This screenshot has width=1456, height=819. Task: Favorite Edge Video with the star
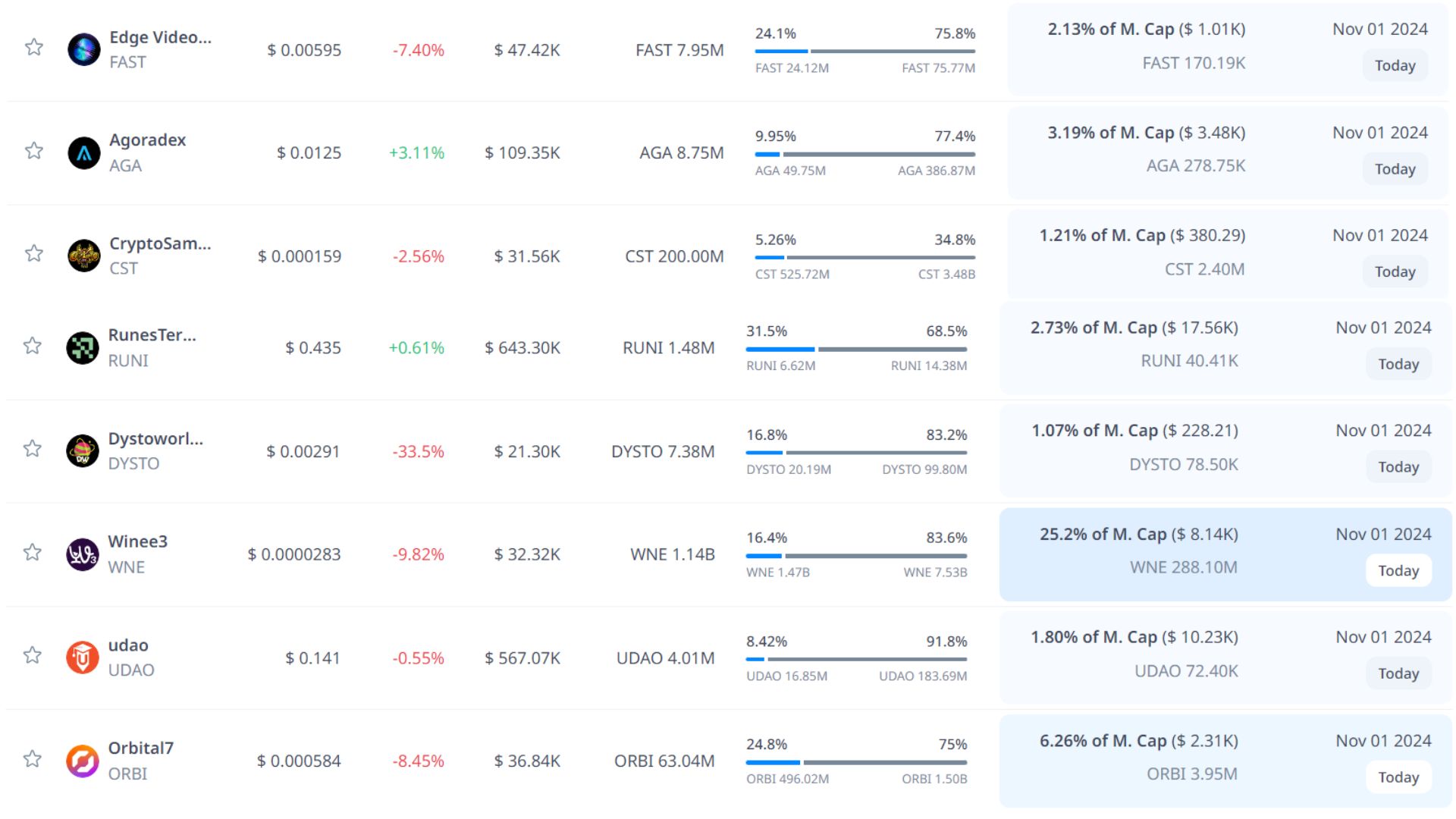point(34,47)
